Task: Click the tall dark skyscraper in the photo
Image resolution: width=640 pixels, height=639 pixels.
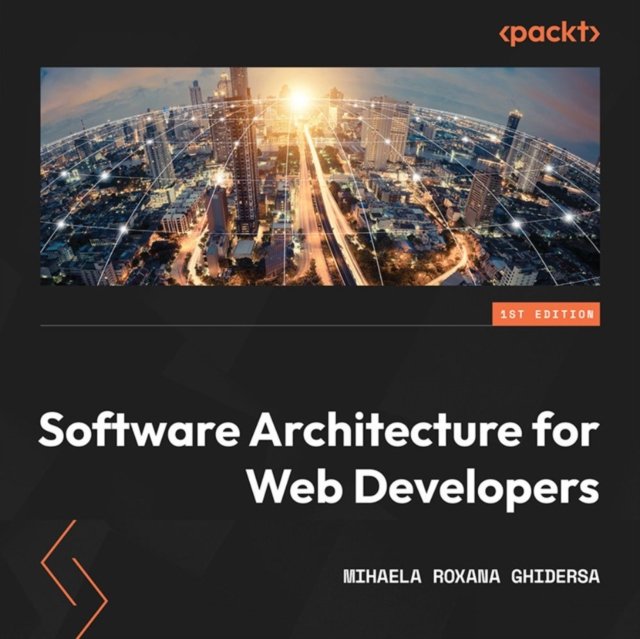Action: coord(242,140)
